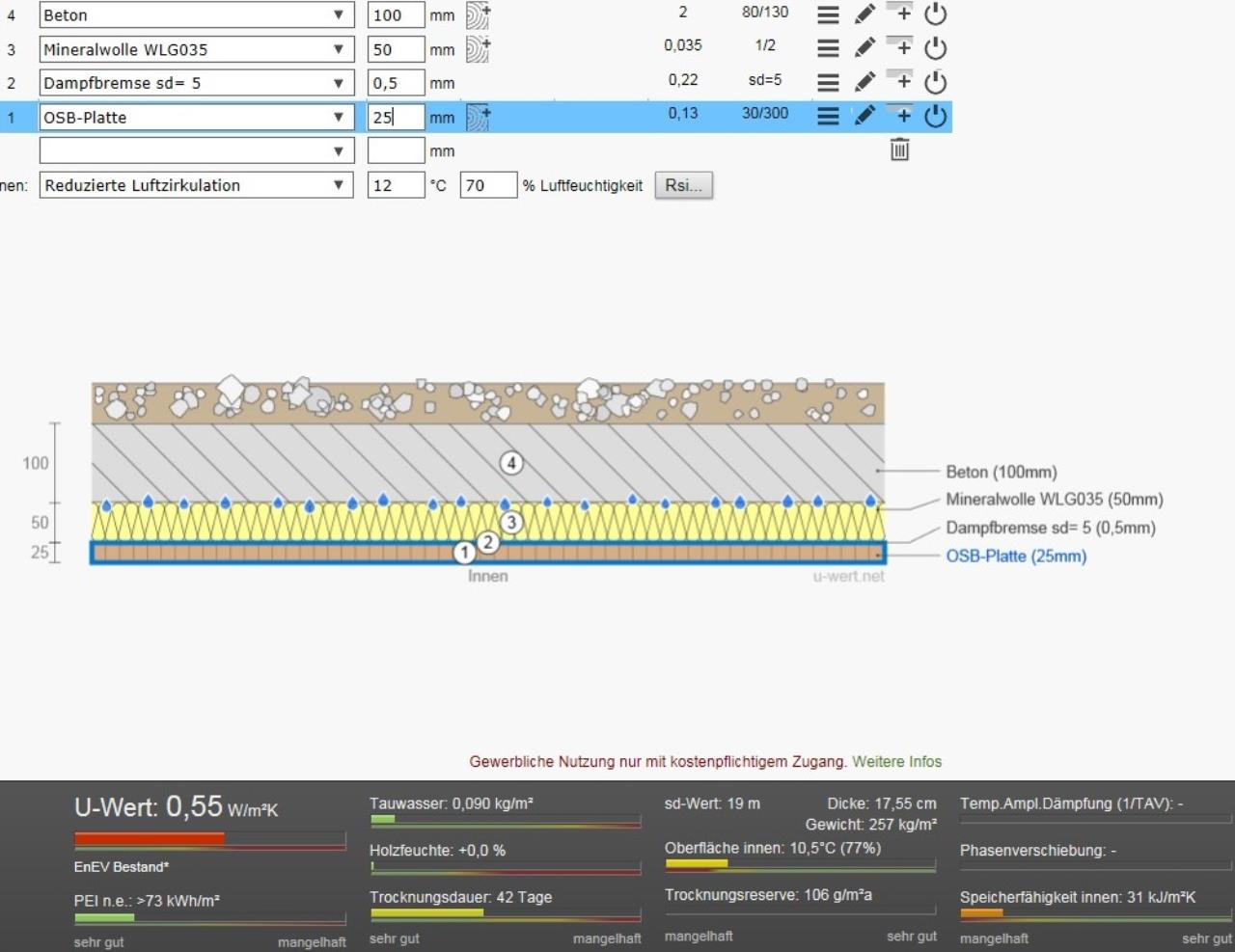Click the empty thickness field of new layer
The height and width of the screenshot is (952, 1235).
[397, 150]
